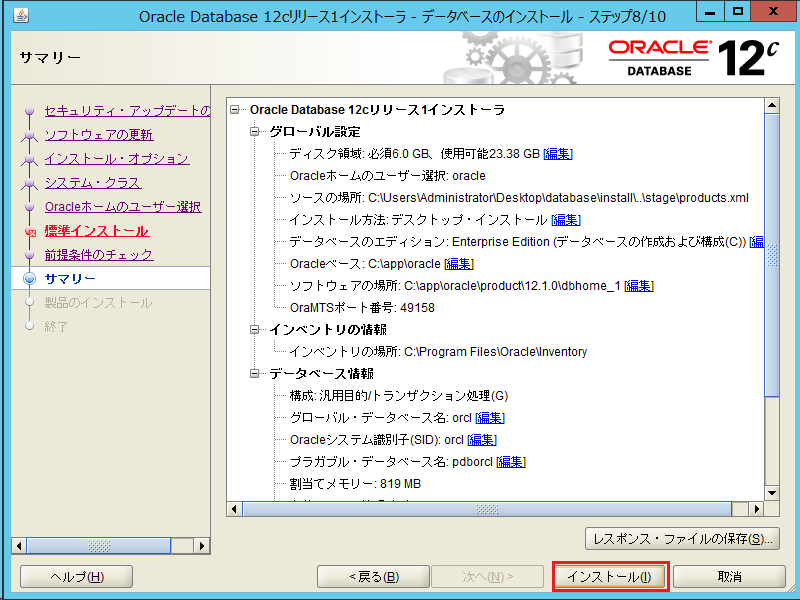The image size is (800, 600).
Task: Click summary horizontal scrollbar thumb
Action: pyautogui.click(x=487, y=509)
